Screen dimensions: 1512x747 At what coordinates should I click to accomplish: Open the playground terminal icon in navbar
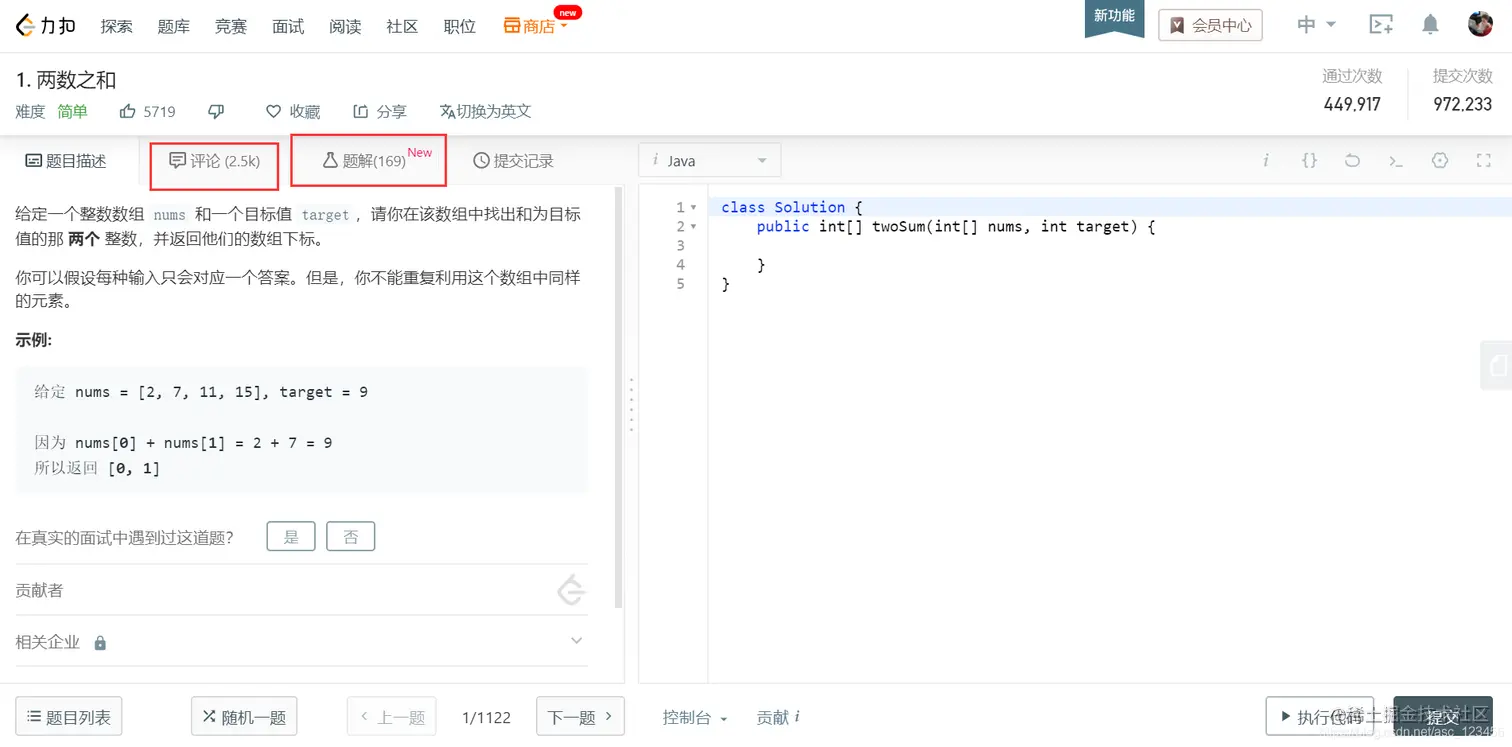pos(1381,25)
